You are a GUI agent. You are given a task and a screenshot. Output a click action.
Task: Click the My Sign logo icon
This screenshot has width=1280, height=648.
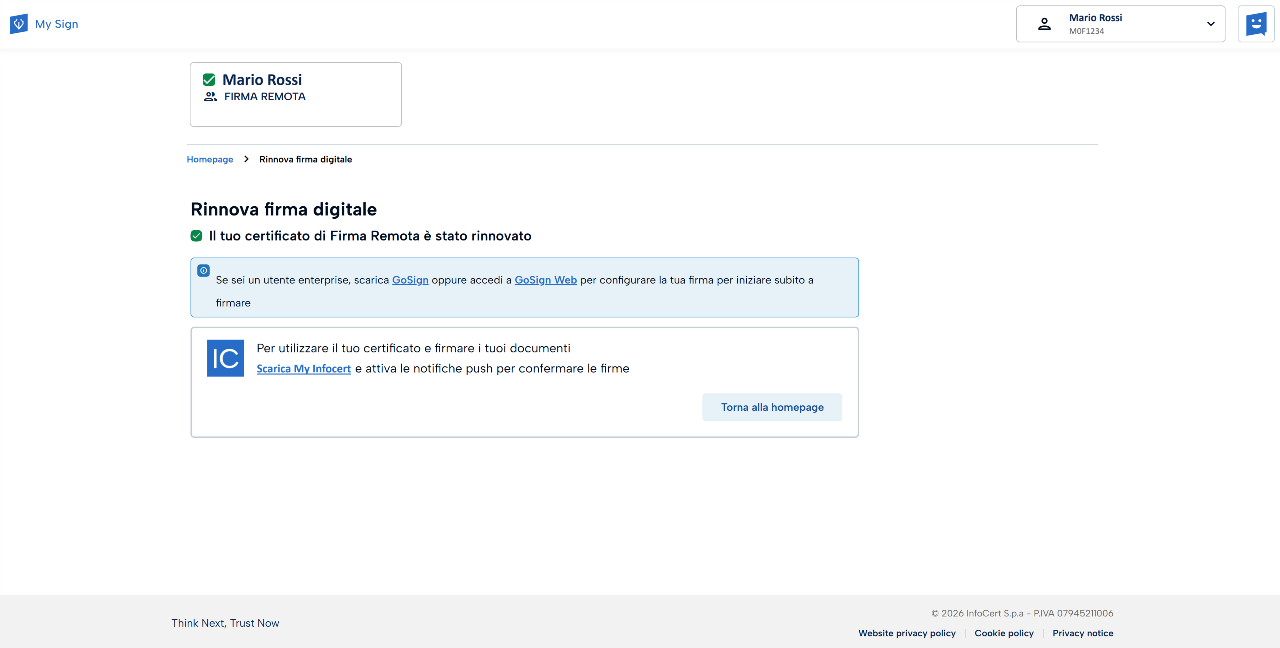(x=19, y=24)
